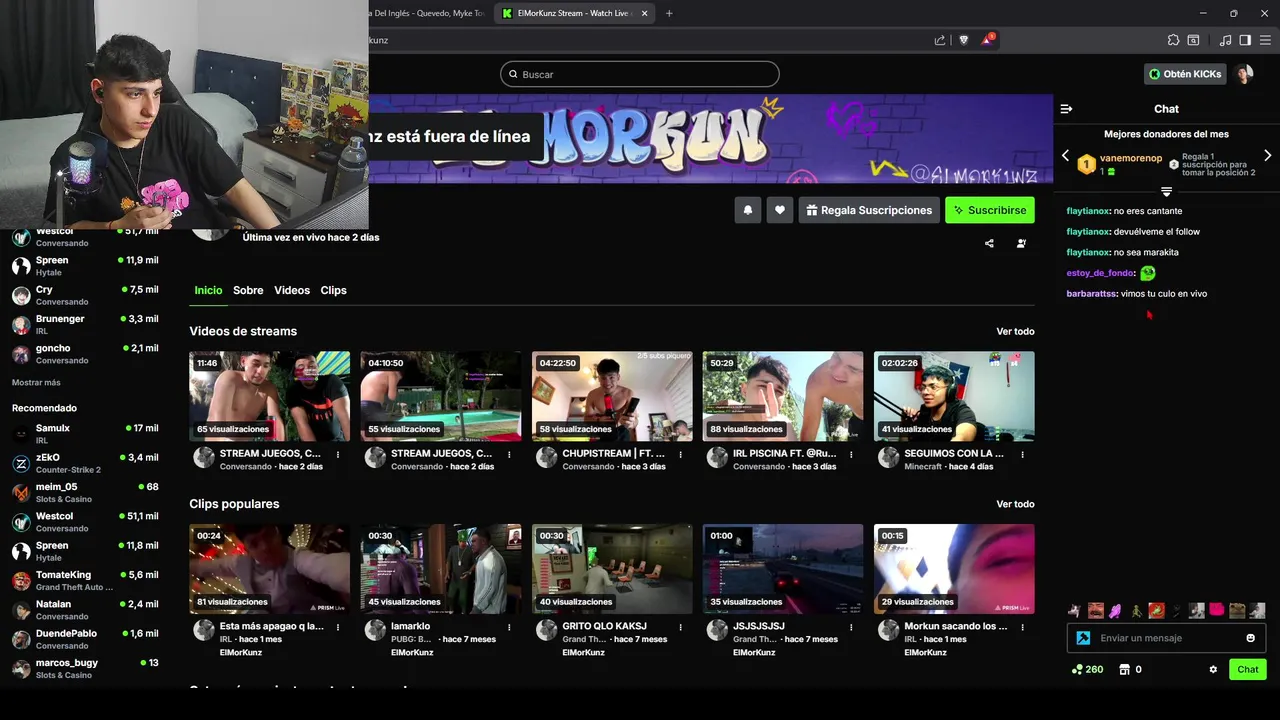The width and height of the screenshot is (1280, 720).
Task: Click the gold rank 1 badge
Action: 1086,164
